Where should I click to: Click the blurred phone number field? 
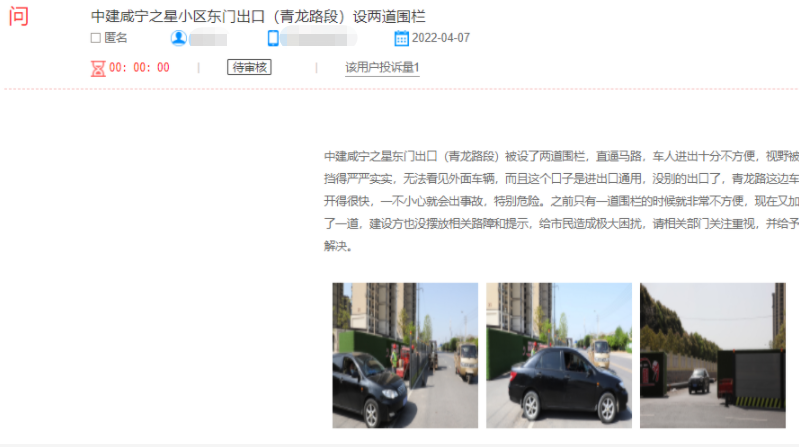click(319, 38)
